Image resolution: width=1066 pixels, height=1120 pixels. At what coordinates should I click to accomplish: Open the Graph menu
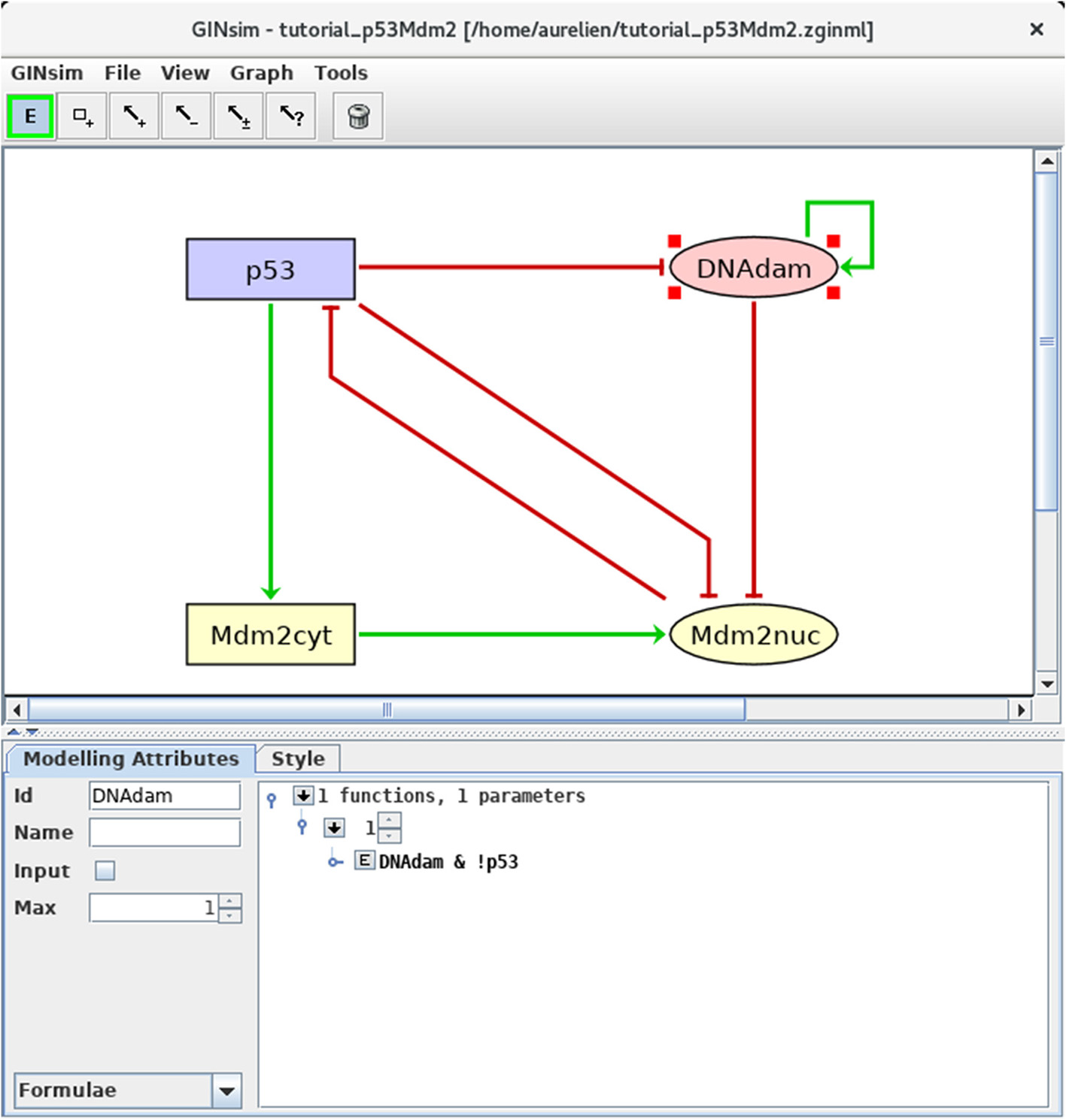pyautogui.click(x=261, y=73)
